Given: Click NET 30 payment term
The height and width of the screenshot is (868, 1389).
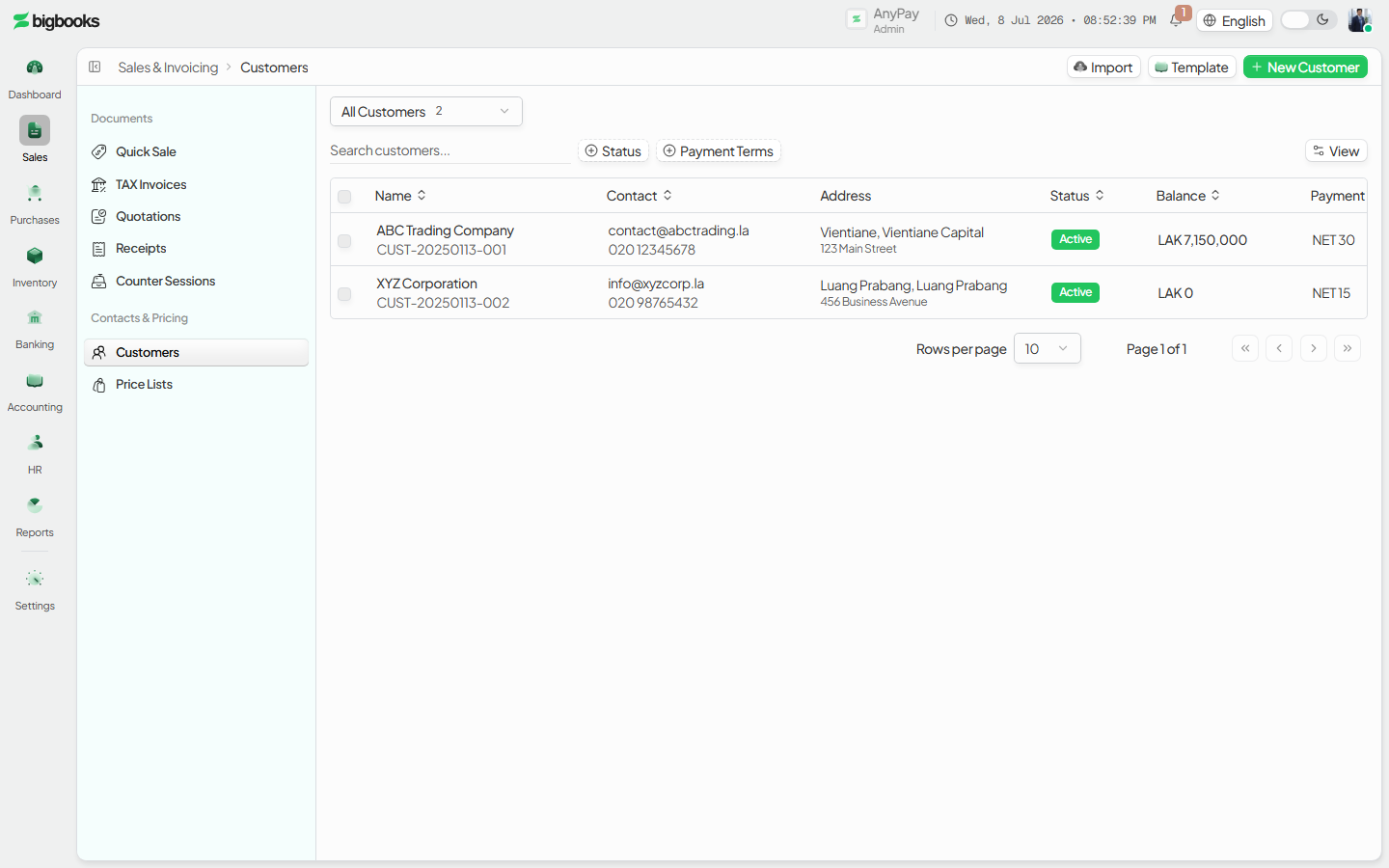Looking at the screenshot, I should 1333,240.
